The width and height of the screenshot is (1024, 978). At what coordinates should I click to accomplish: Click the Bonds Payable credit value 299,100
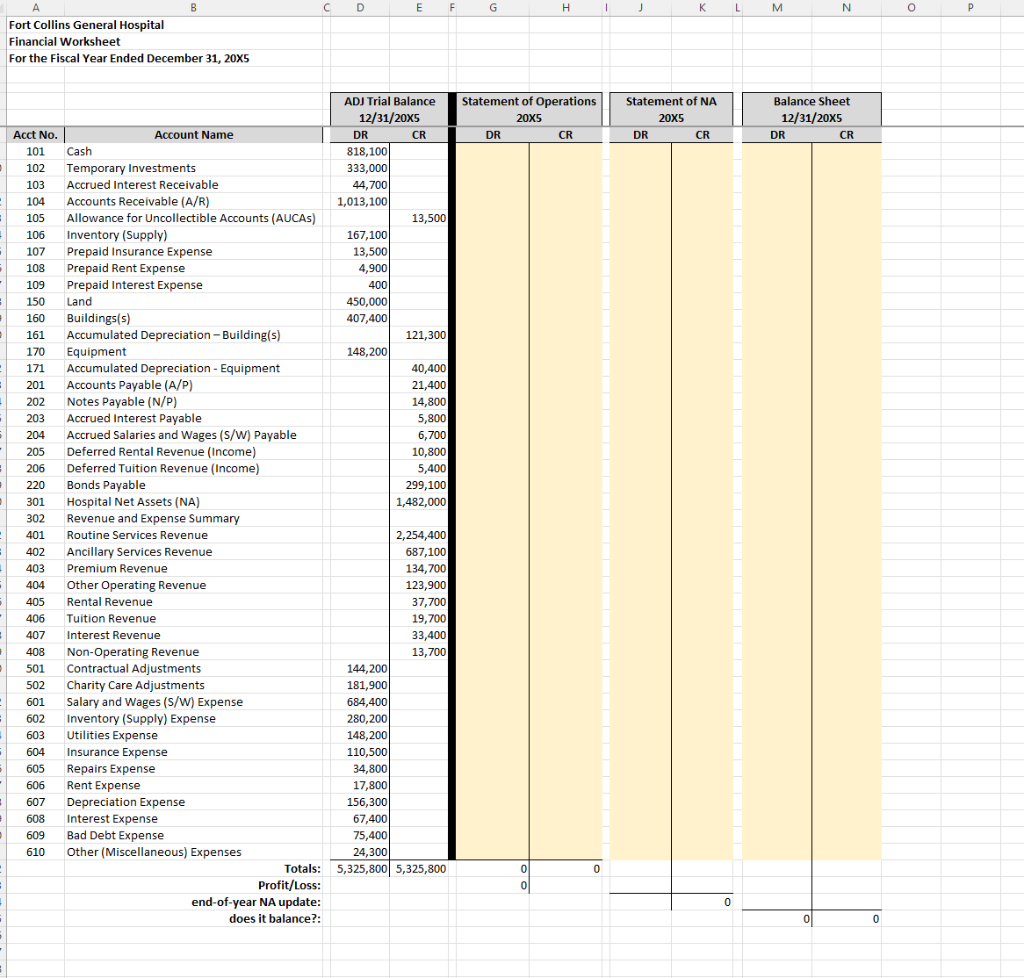[424, 484]
